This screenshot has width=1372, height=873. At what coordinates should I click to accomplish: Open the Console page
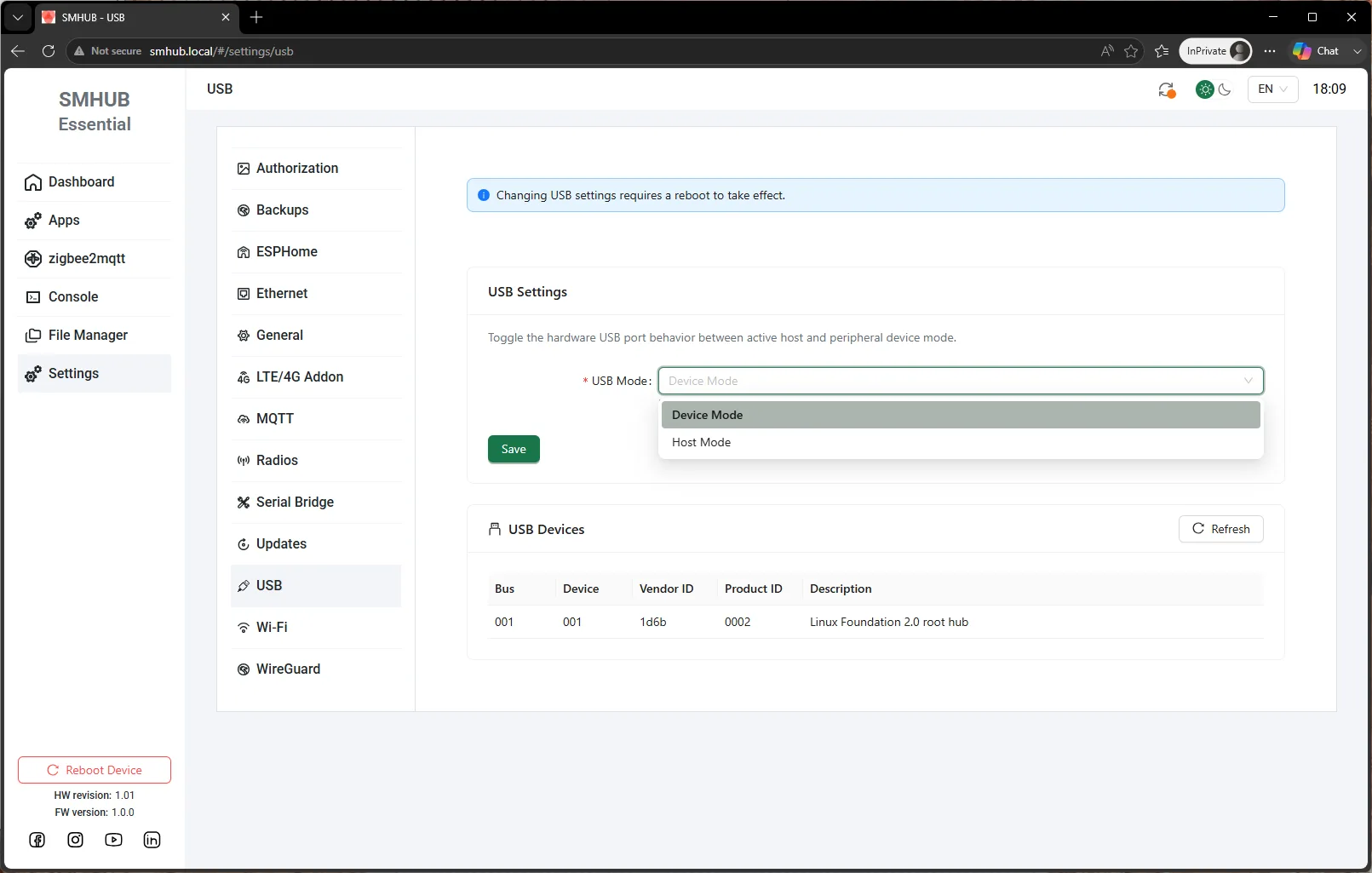[94, 297]
